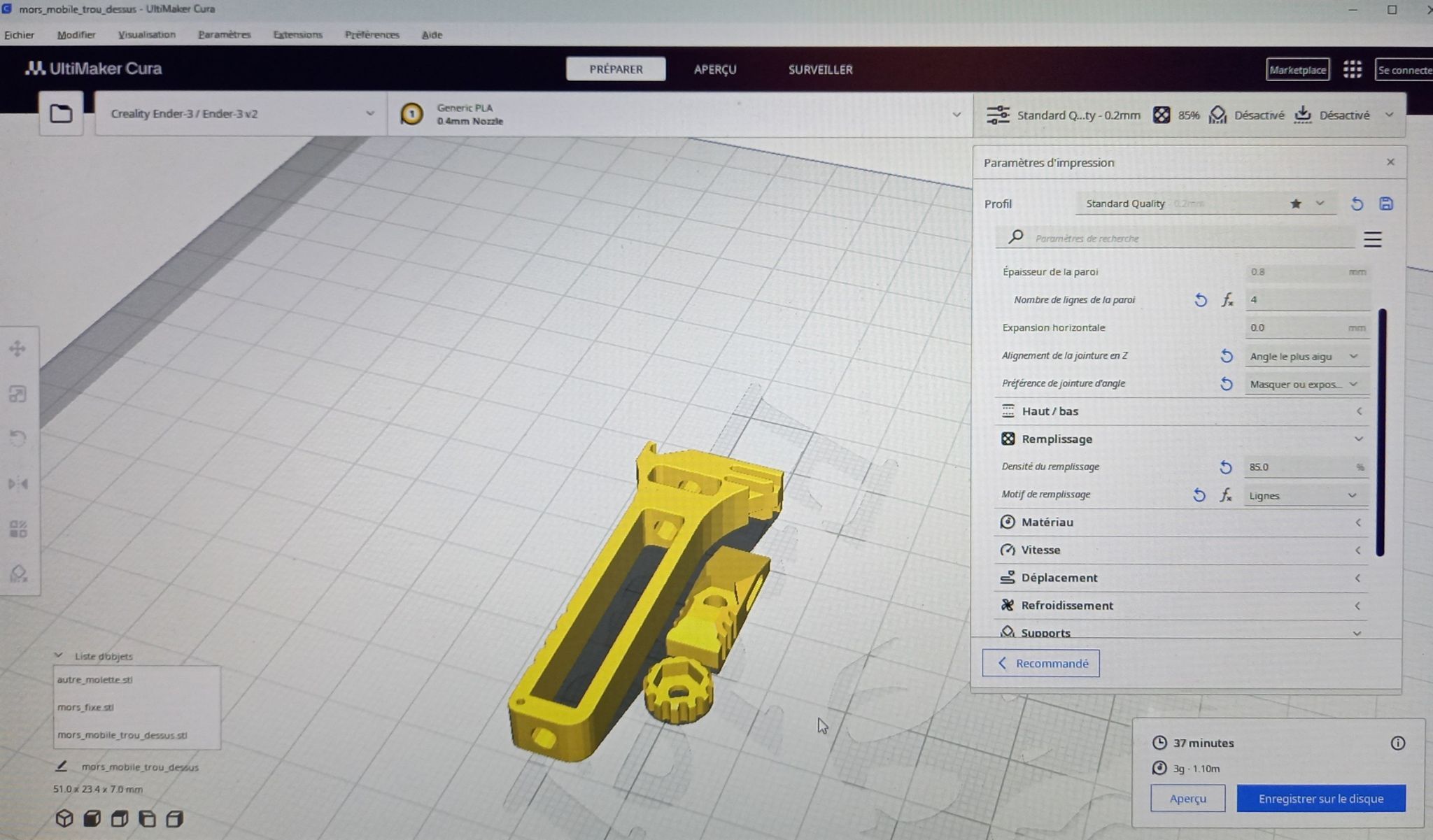Click the Recommandé button
The width and height of the screenshot is (1433, 840).
point(1040,663)
